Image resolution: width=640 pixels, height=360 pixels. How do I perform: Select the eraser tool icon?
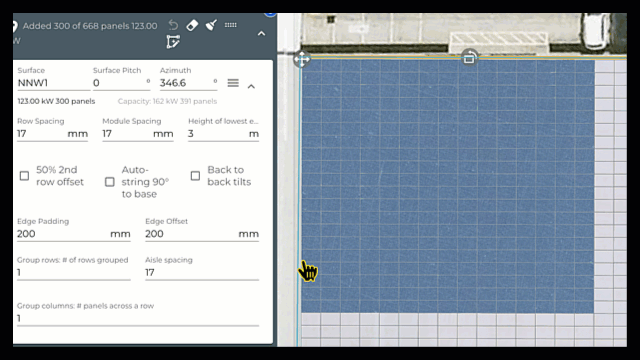click(x=192, y=25)
